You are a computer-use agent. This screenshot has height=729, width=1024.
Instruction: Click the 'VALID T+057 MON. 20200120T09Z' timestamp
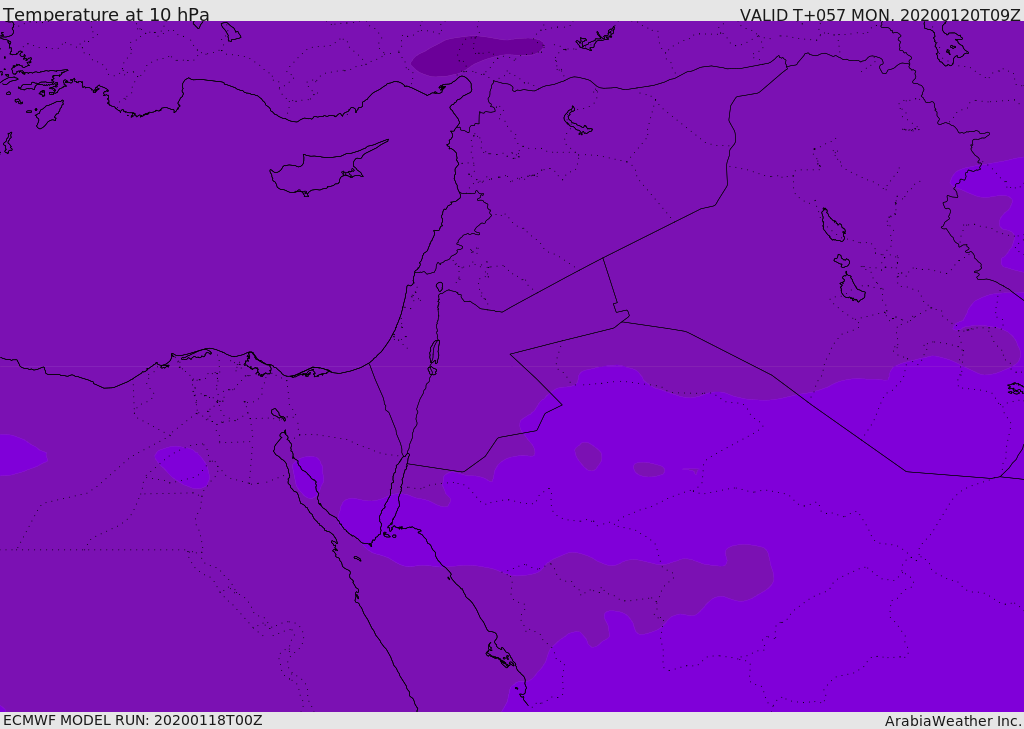[880, 14]
